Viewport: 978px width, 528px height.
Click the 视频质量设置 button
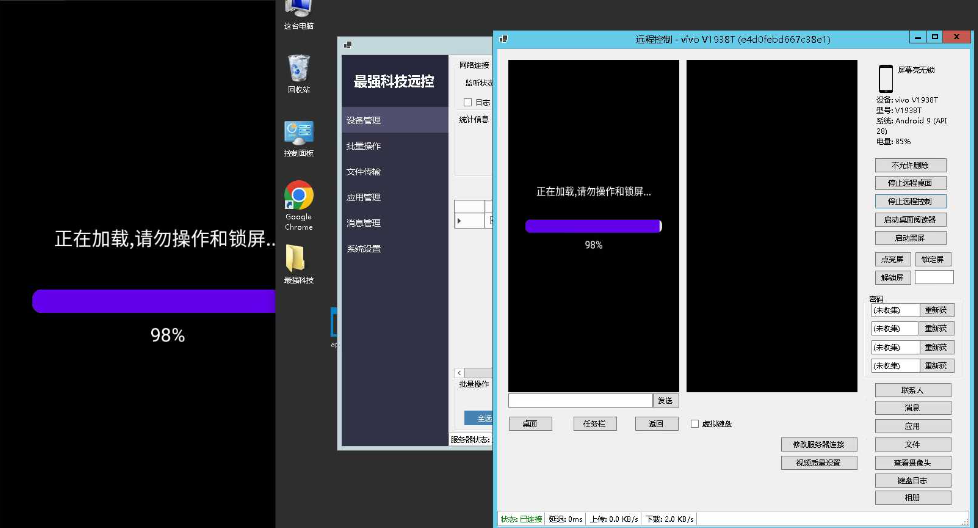tap(819, 463)
